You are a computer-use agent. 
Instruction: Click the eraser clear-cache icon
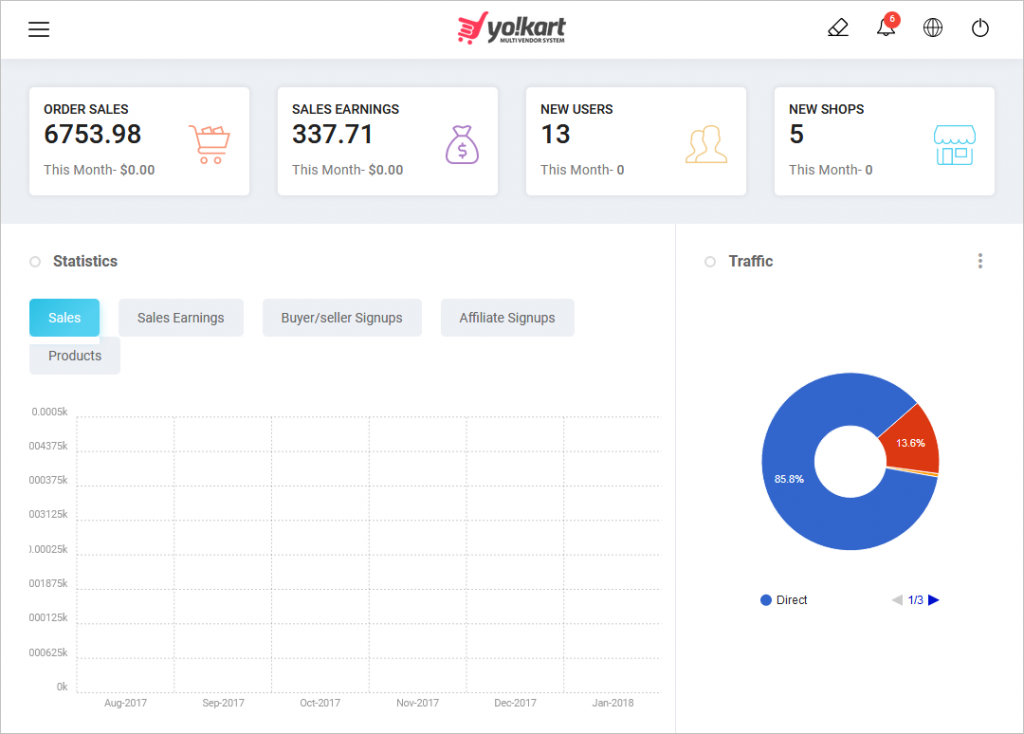pos(838,27)
